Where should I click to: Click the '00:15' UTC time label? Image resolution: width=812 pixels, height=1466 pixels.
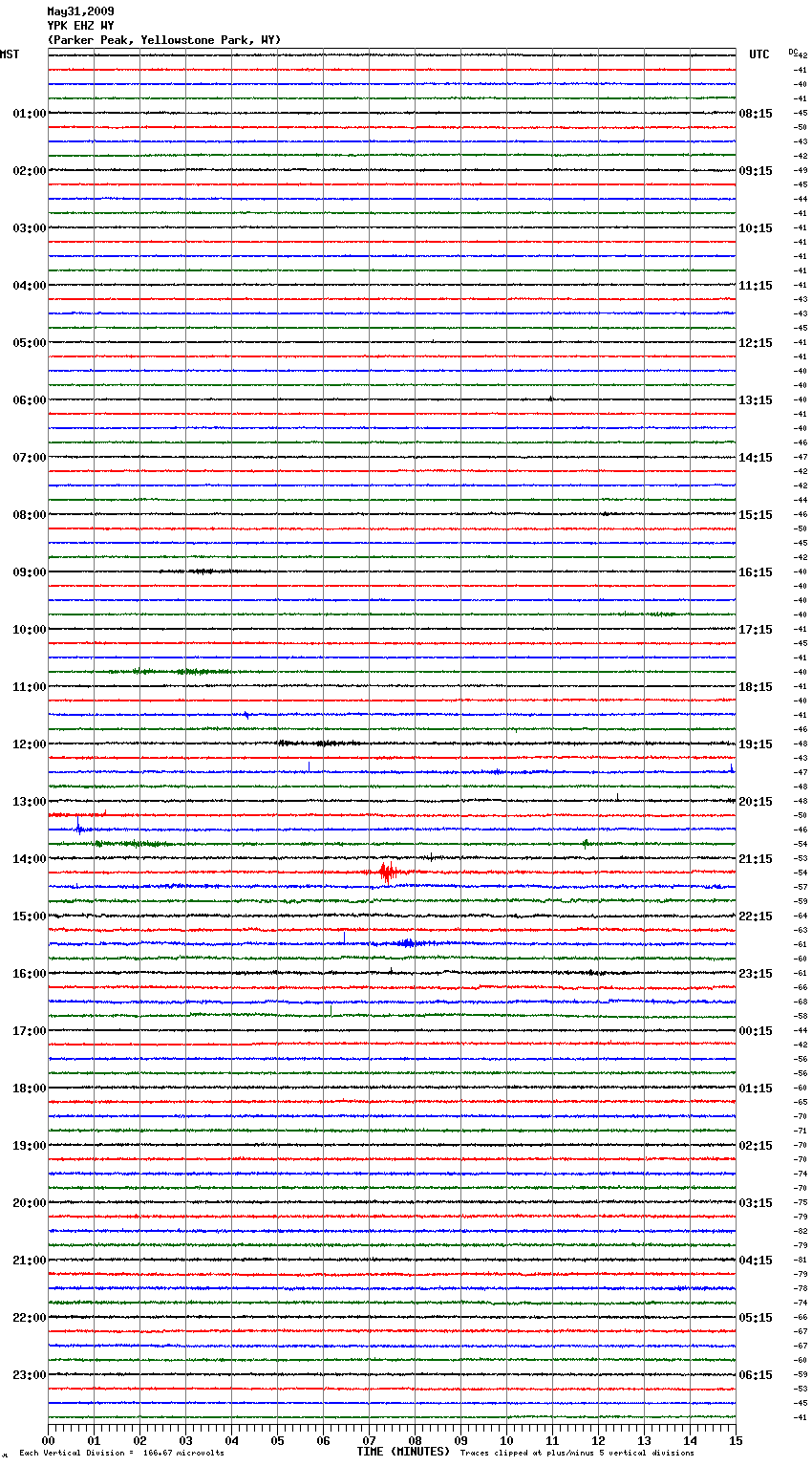(756, 1031)
